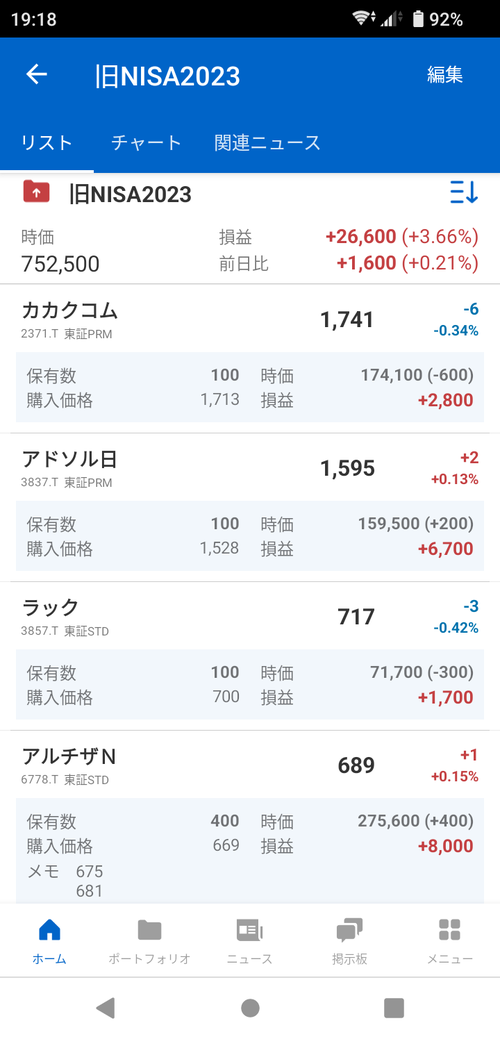Tap the Android home circle button
The width and height of the screenshot is (500, 1039).
coord(250,1008)
